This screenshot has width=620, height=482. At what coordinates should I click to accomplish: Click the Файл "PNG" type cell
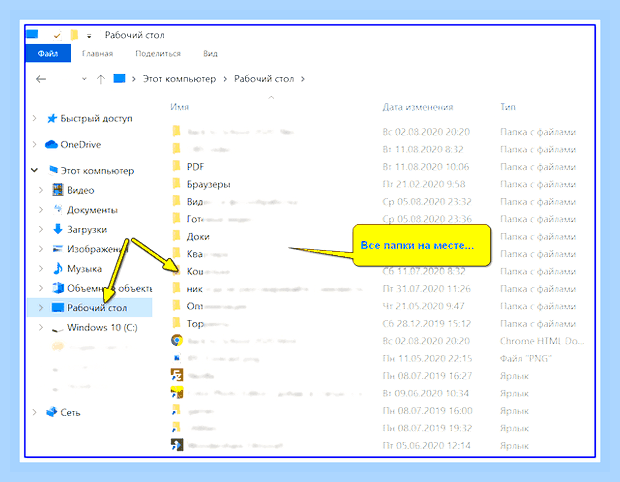tap(525, 358)
